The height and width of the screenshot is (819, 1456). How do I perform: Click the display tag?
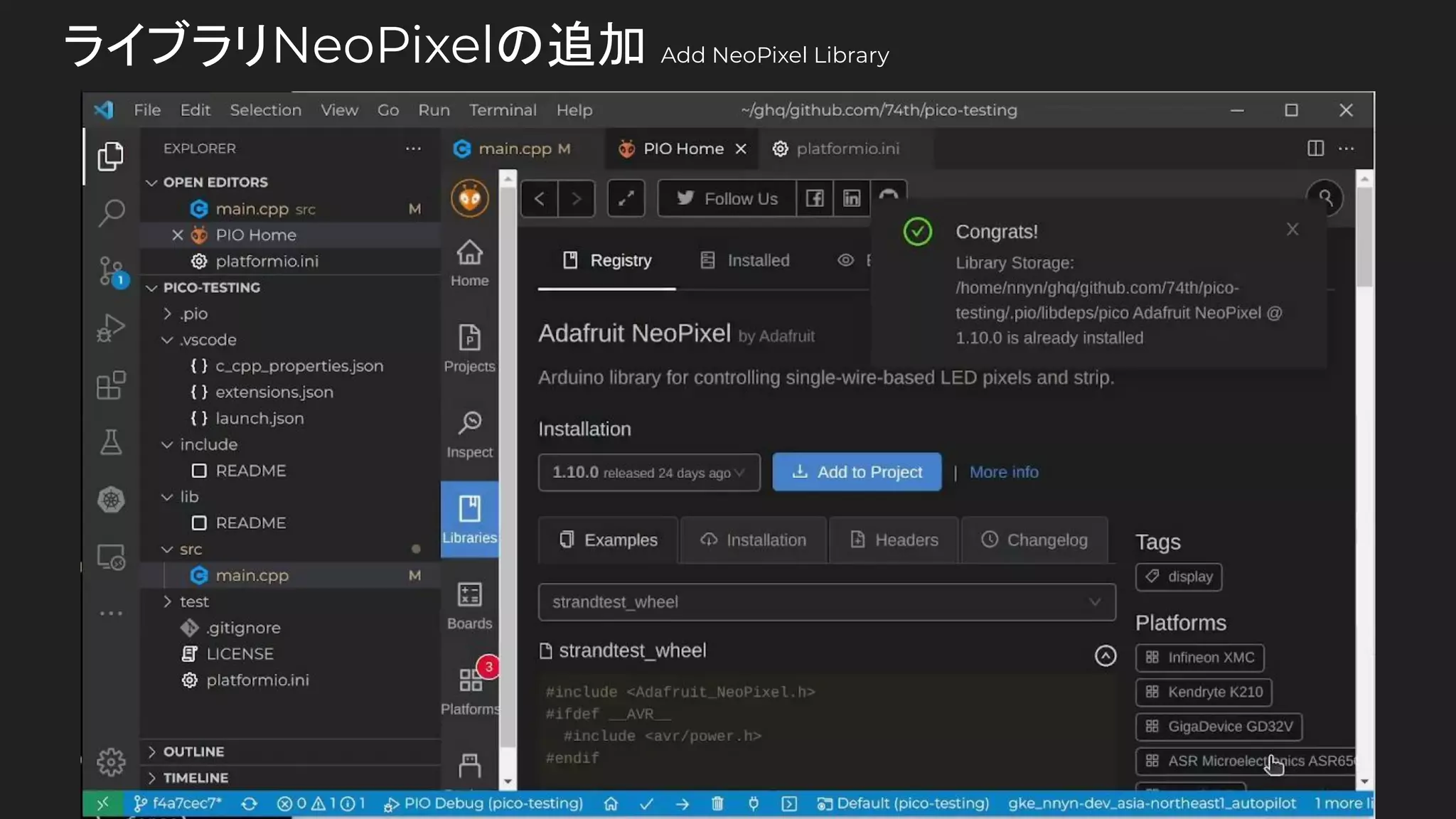[x=1179, y=577]
